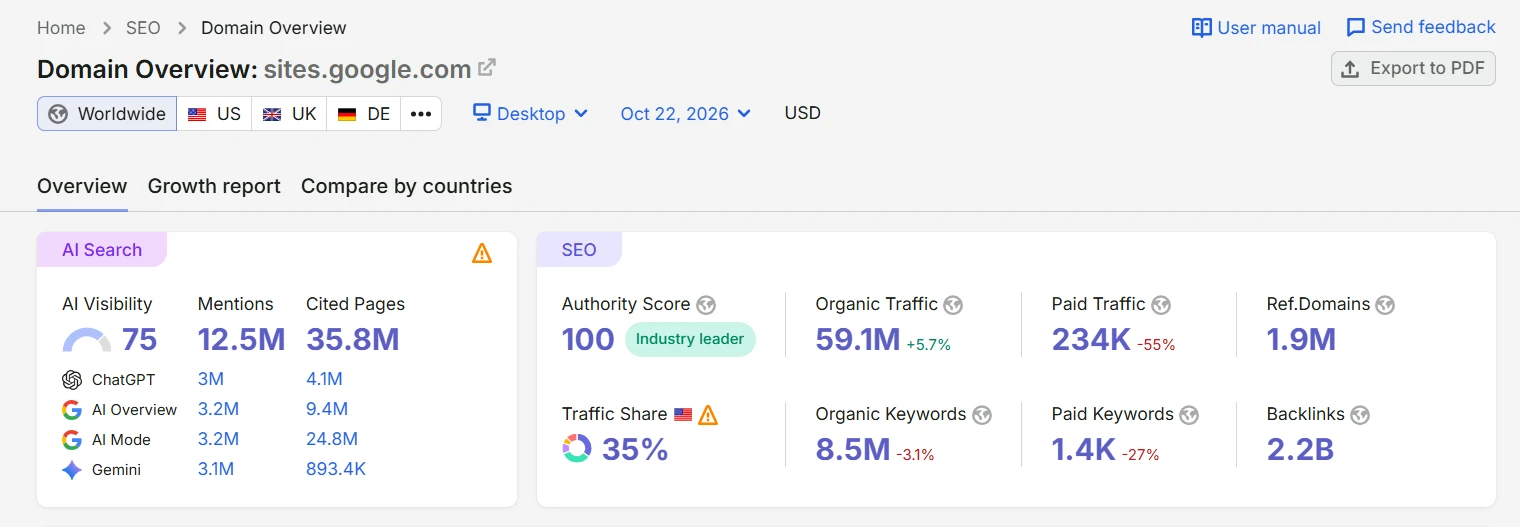Open ChatGPT cited pages value 4.1M
The image size is (1520, 527).
coord(325,380)
